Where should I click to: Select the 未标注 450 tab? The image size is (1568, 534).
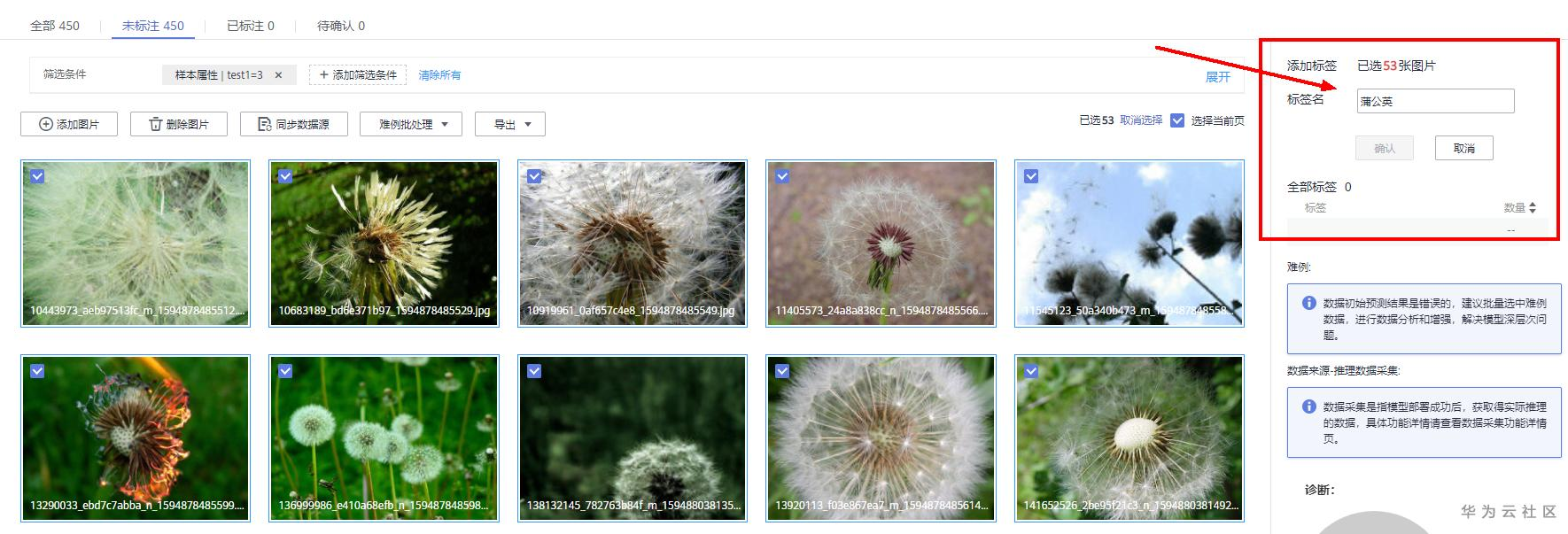(x=153, y=26)
